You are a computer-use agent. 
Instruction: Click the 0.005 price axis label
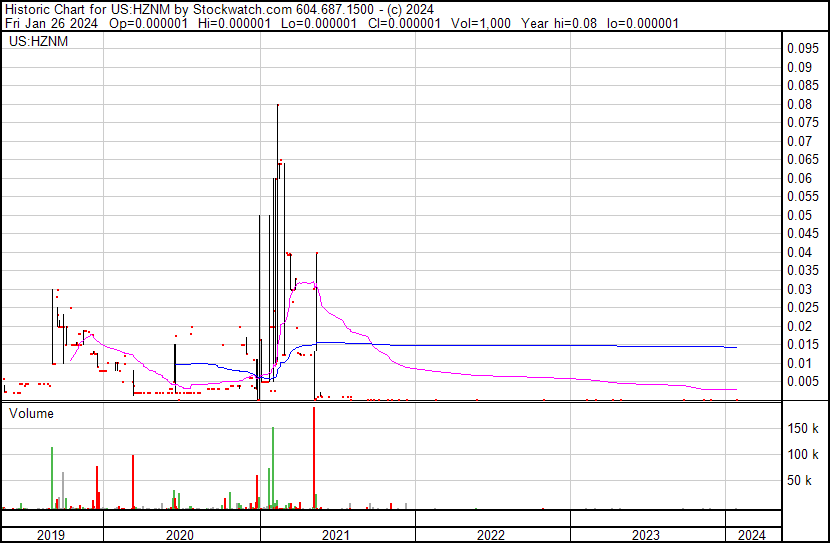coord(801,381)
